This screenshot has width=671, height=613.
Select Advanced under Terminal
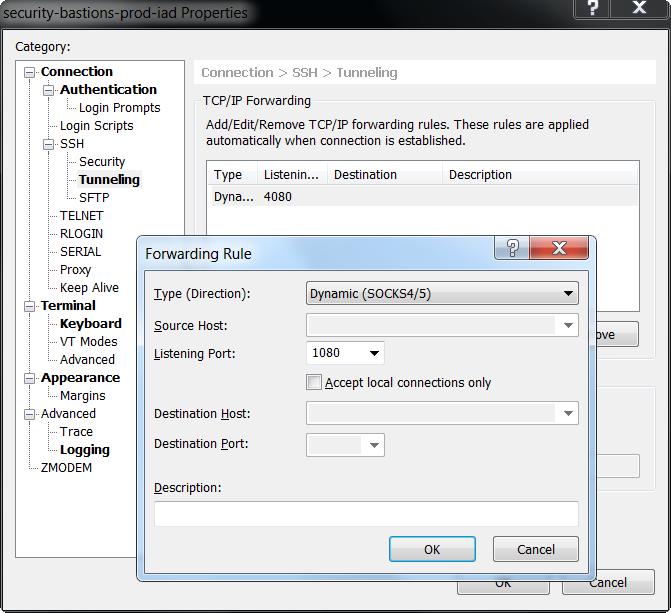coord(87,360)
